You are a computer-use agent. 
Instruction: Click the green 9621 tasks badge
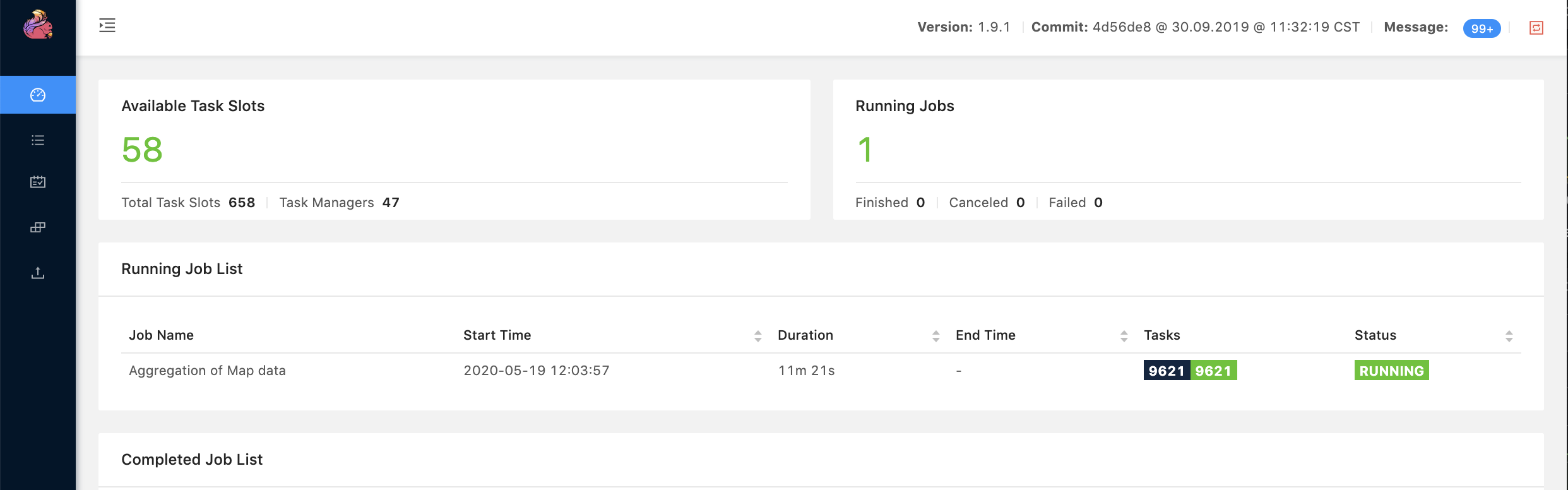pos(1213,371)
